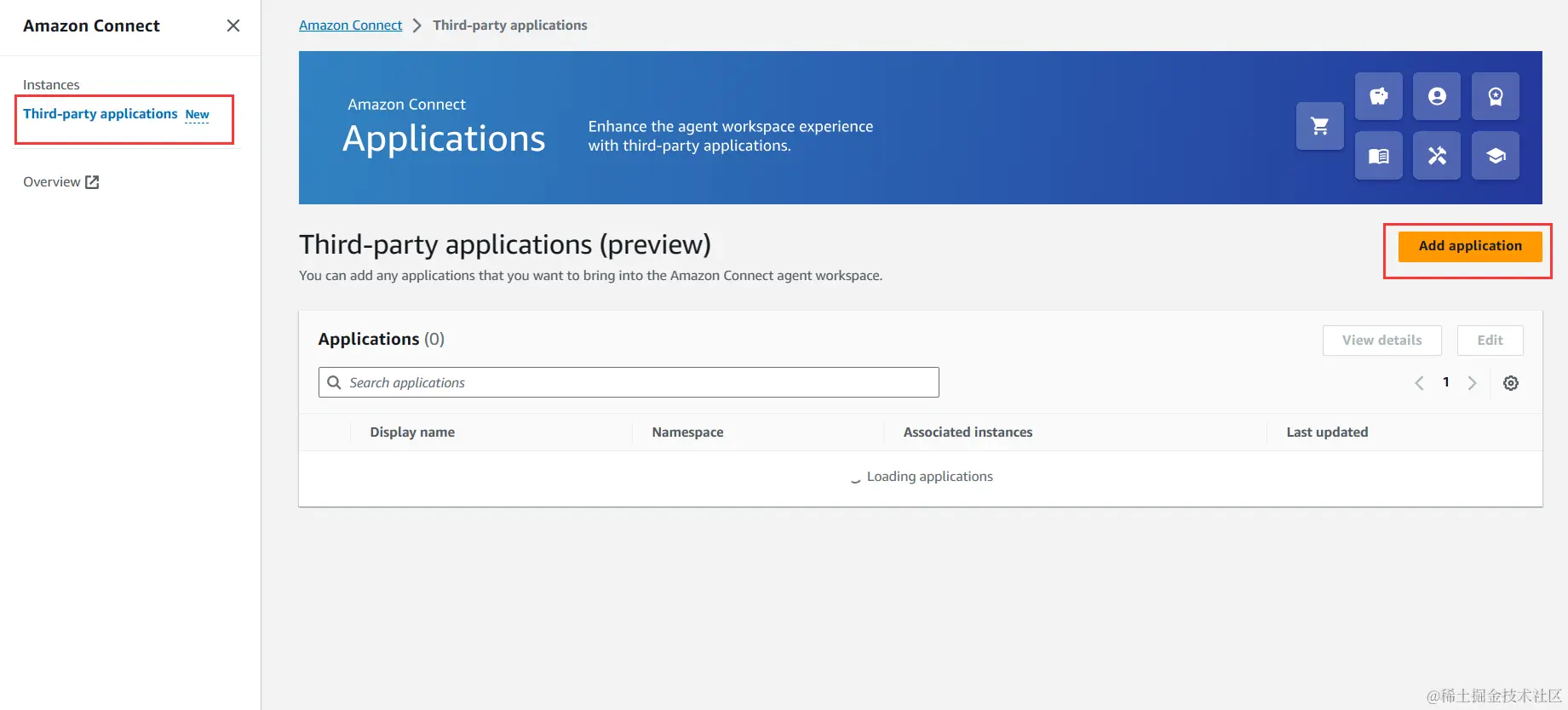Click the Display name column header
This screenshot has width=1568, height=710.
pos(412,432)
